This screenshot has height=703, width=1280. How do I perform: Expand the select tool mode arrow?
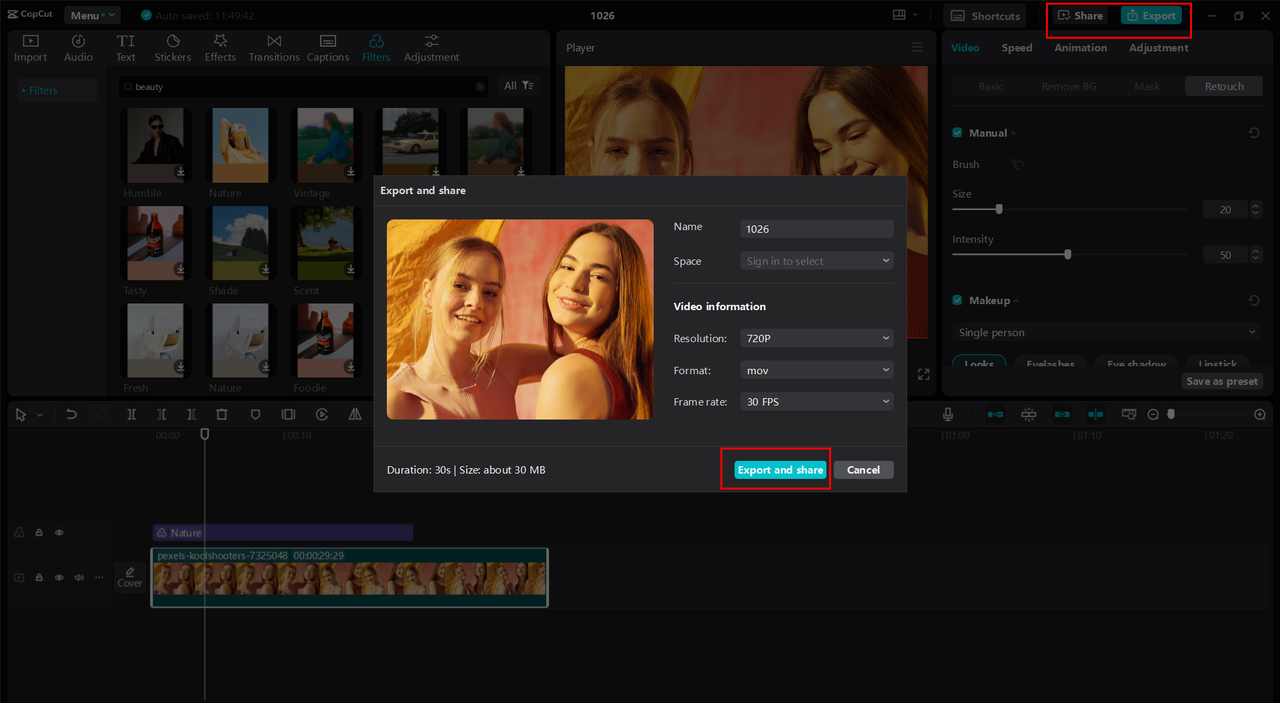[x=40, y=415]
